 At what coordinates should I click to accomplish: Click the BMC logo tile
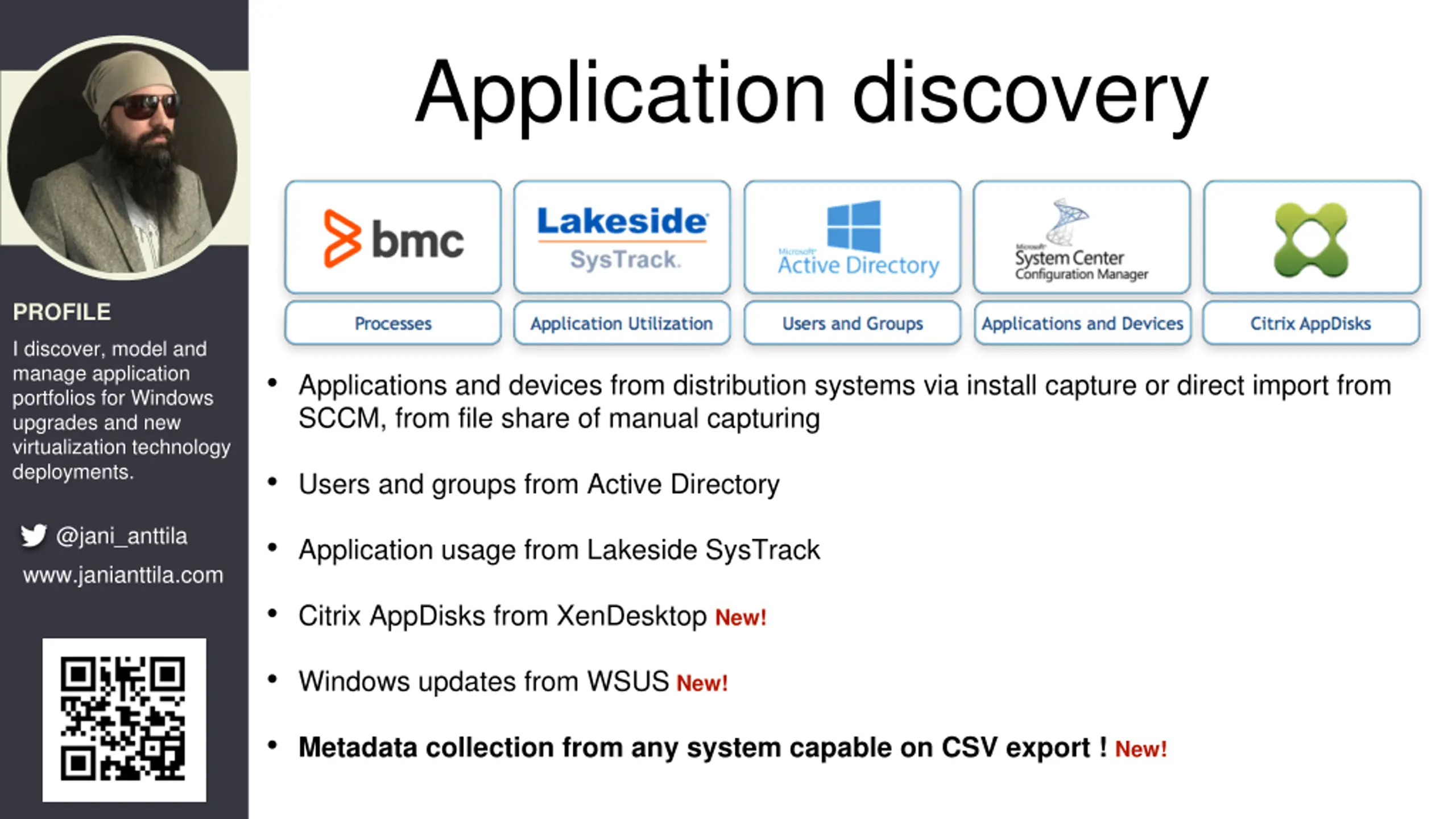tap(393, 237)
